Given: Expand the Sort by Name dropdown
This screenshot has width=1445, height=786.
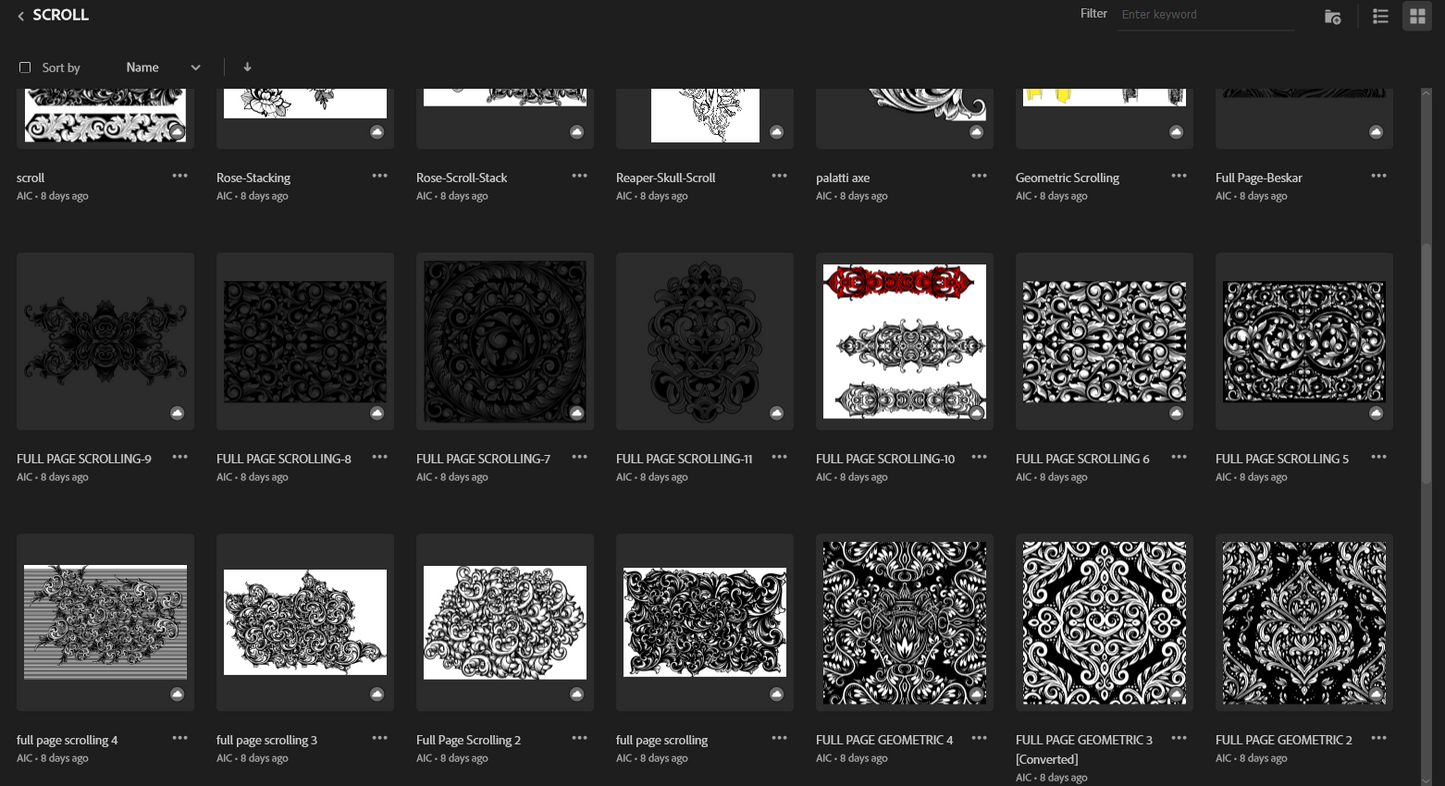Looking at the screenshot, I should click(x=163, y=67).
